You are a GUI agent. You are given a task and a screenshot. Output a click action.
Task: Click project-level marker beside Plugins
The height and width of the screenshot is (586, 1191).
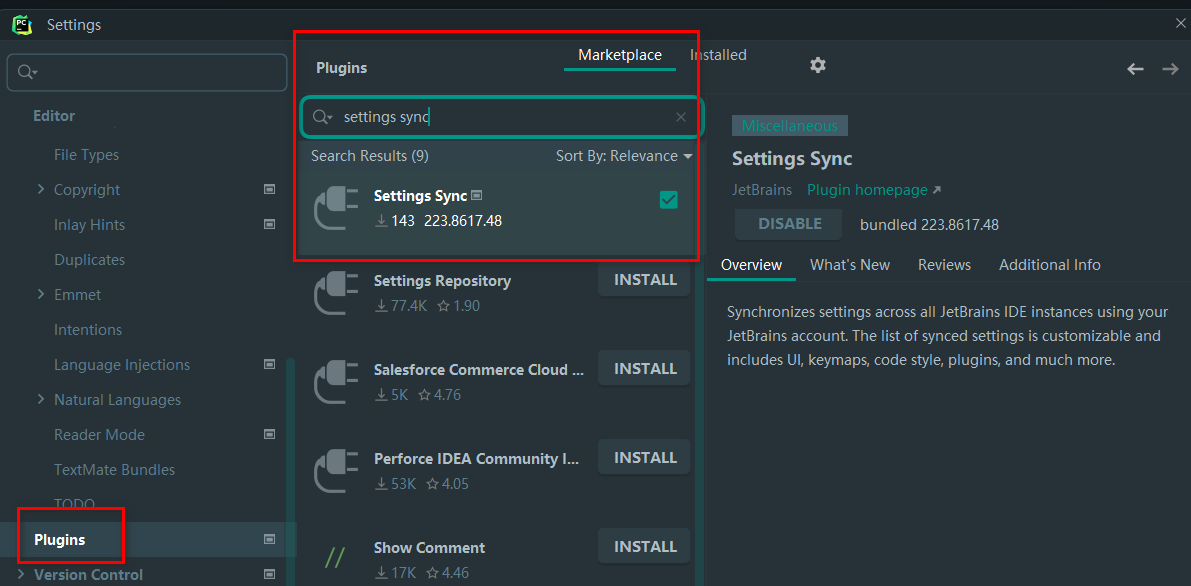tap(269, 539)
